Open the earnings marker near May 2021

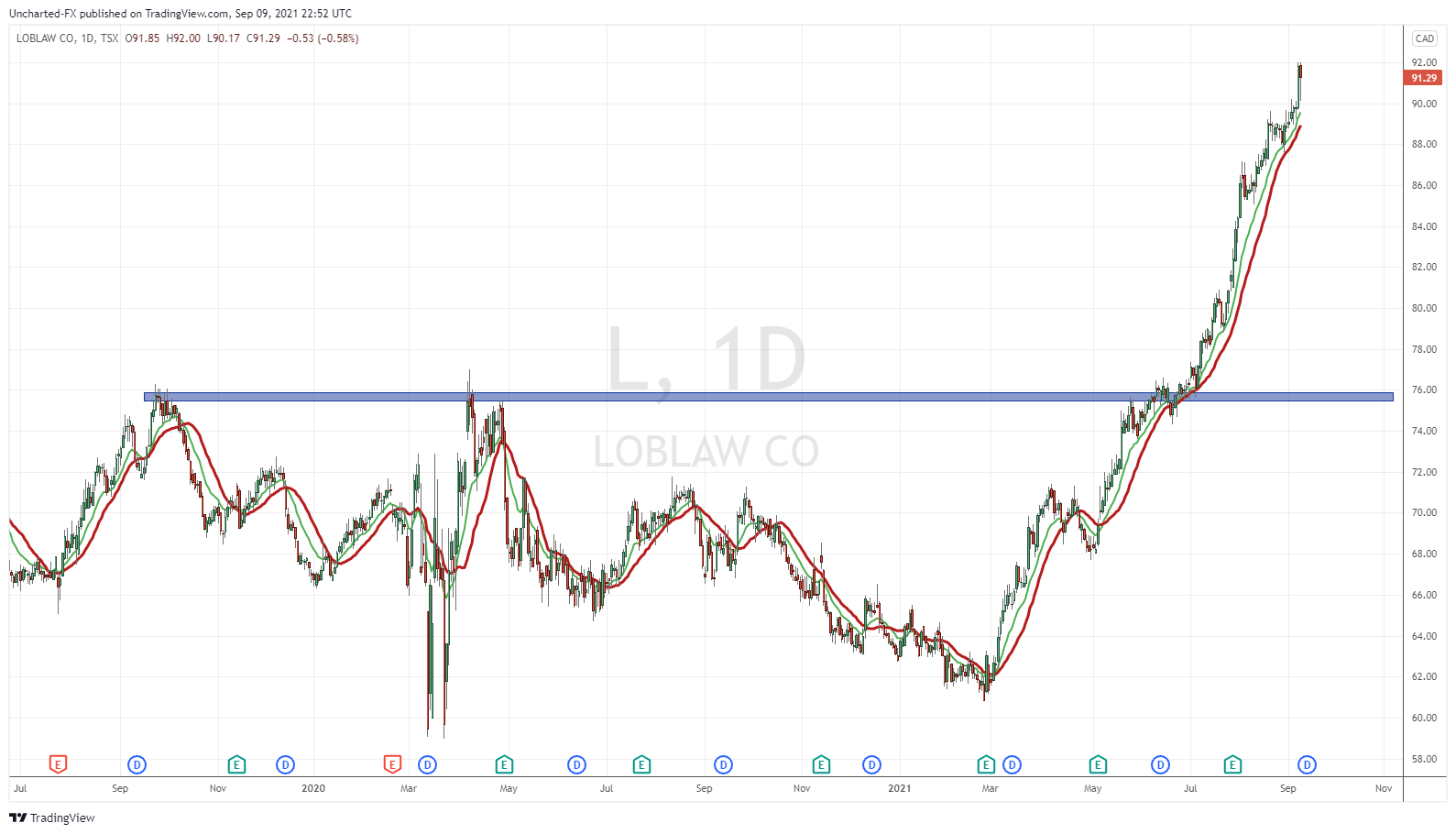coord(1098,763)
